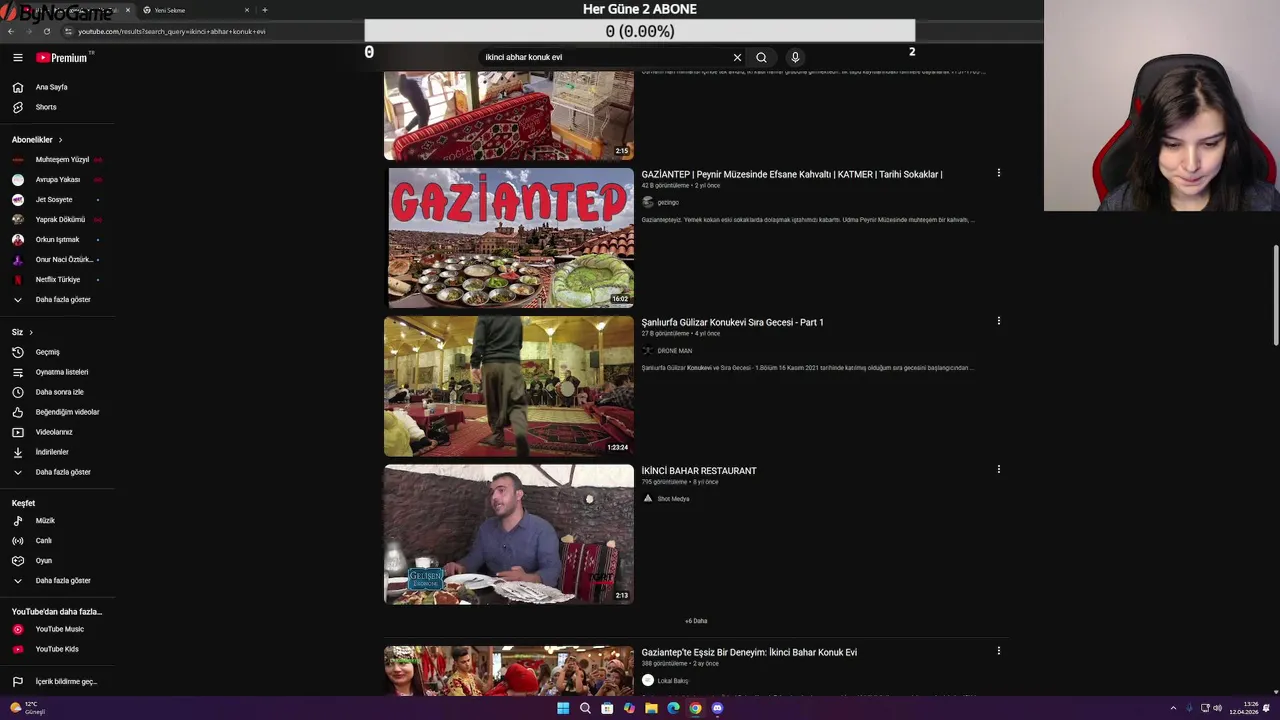This screenshot has width=1280, height=720.
Task: Open the YouTube hamburger guide menu
Action: point(17,58)
